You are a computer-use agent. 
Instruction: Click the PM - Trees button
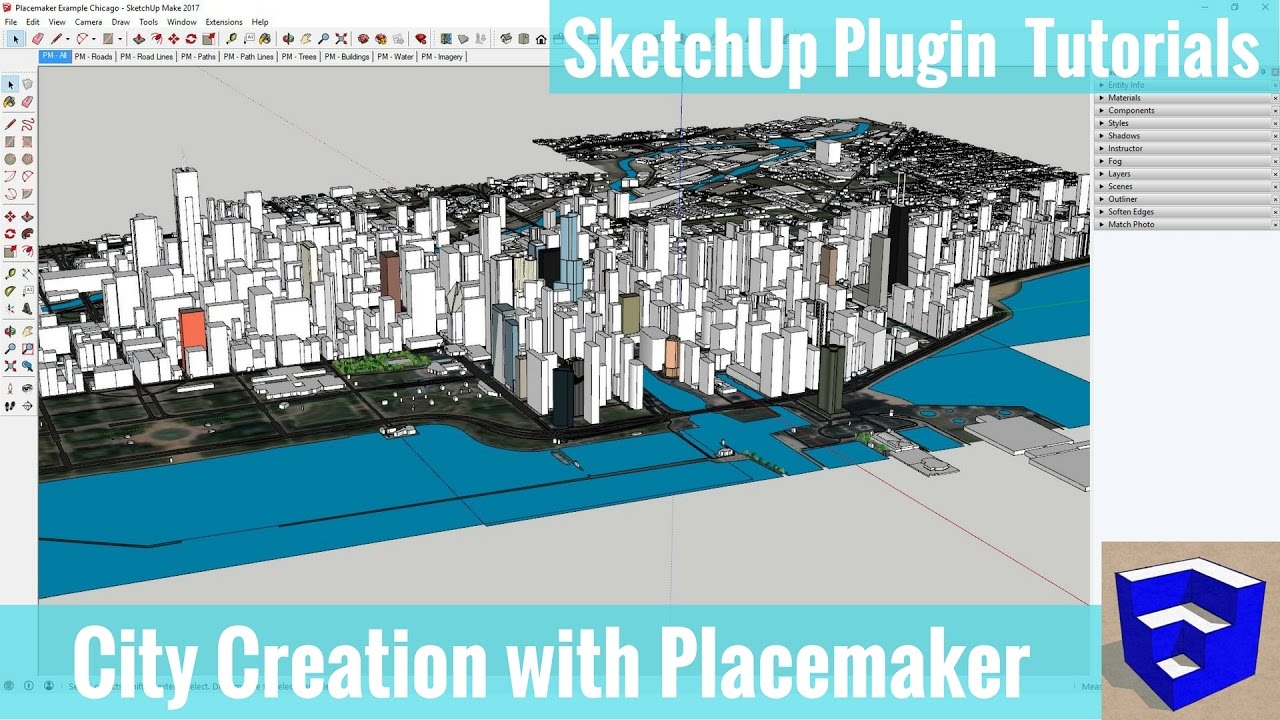point(300,56)
